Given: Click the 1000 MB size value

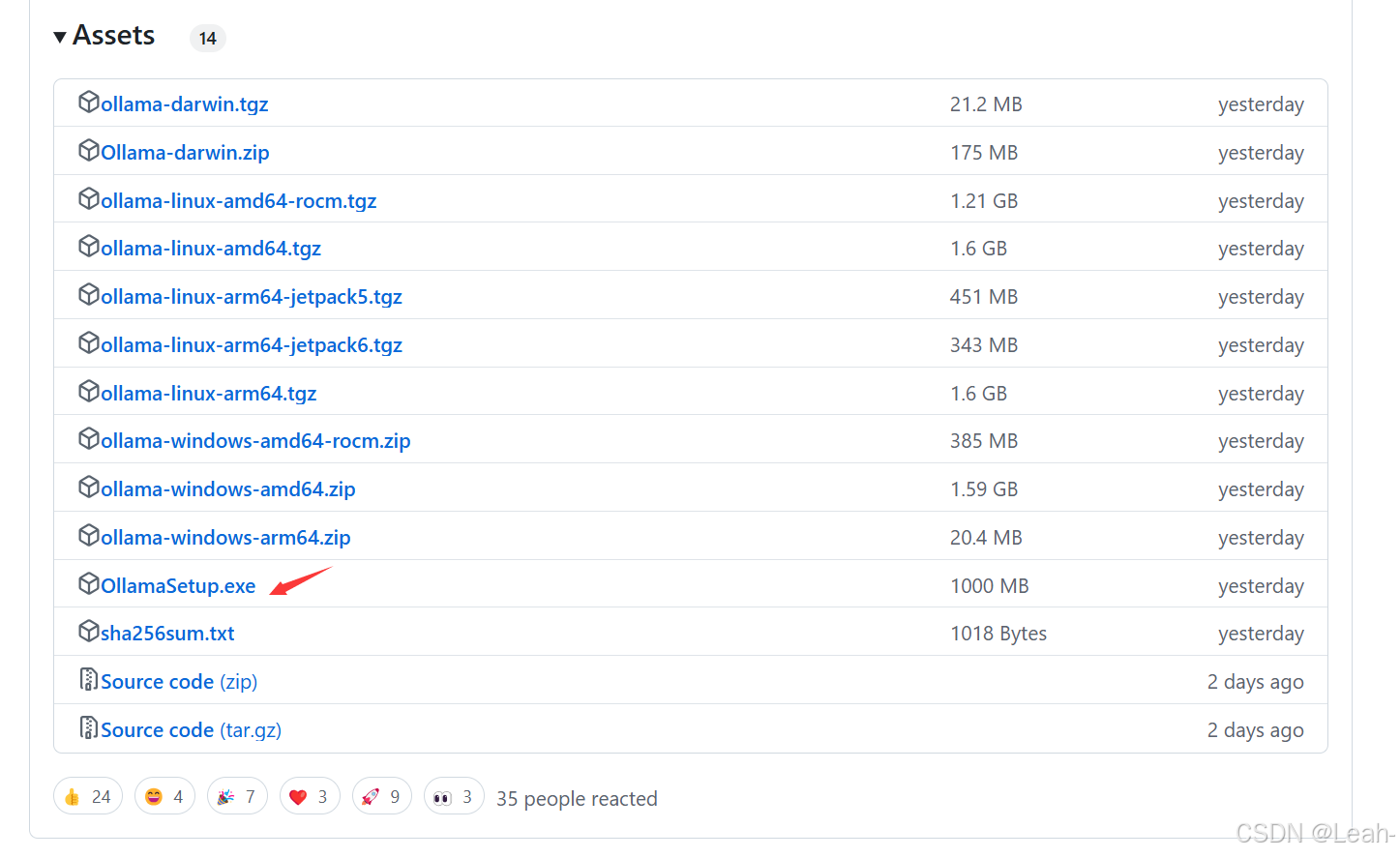Looking at the screenshot, I should (990, 586).
